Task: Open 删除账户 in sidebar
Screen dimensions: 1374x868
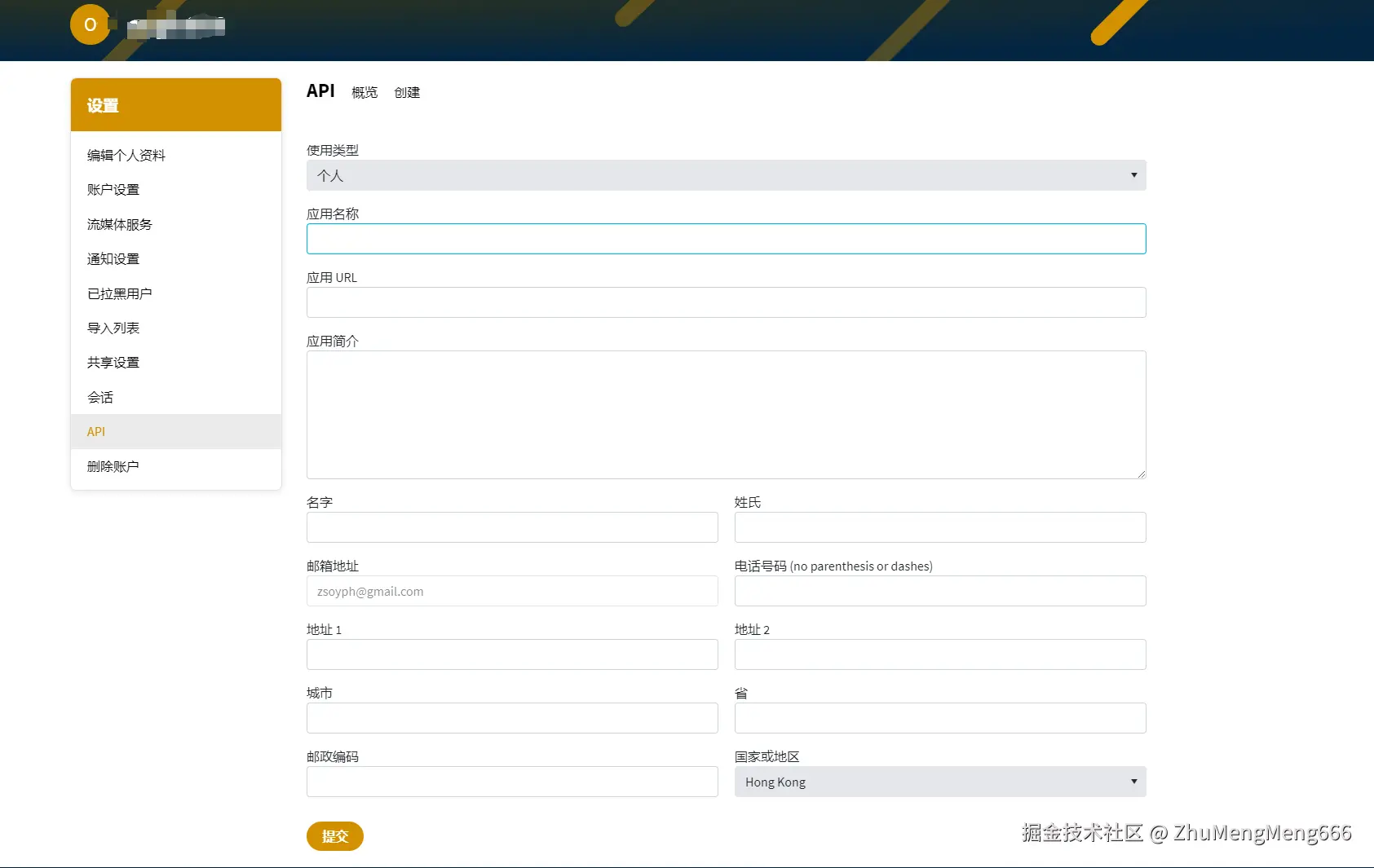Action: (x=176, y=466)
